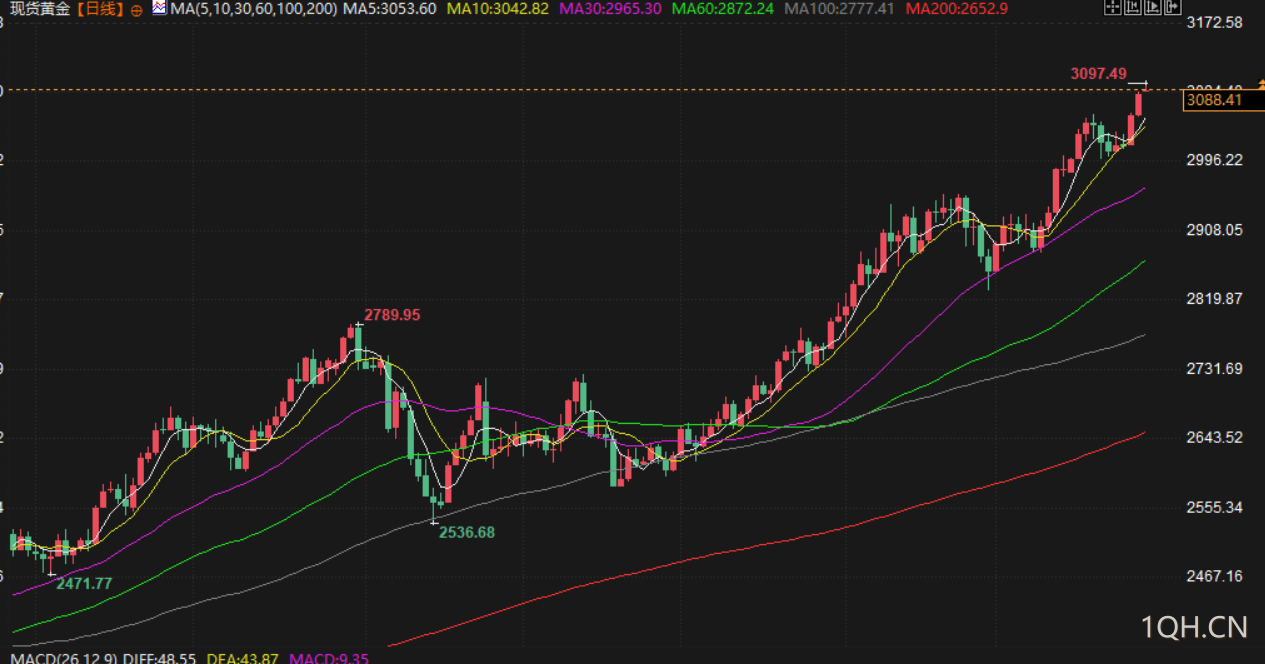This screenshot has height=664, width=1265.
Task: Click the green MA60 value label
Action: pos(723,8)
